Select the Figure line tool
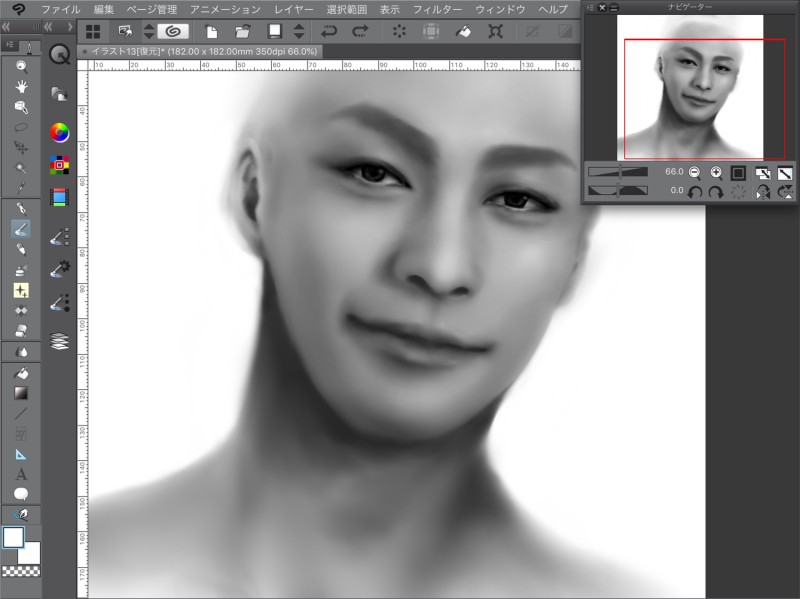Image resolution: width=800 pixels, height=599 pixels. click(x=21, y=414)
